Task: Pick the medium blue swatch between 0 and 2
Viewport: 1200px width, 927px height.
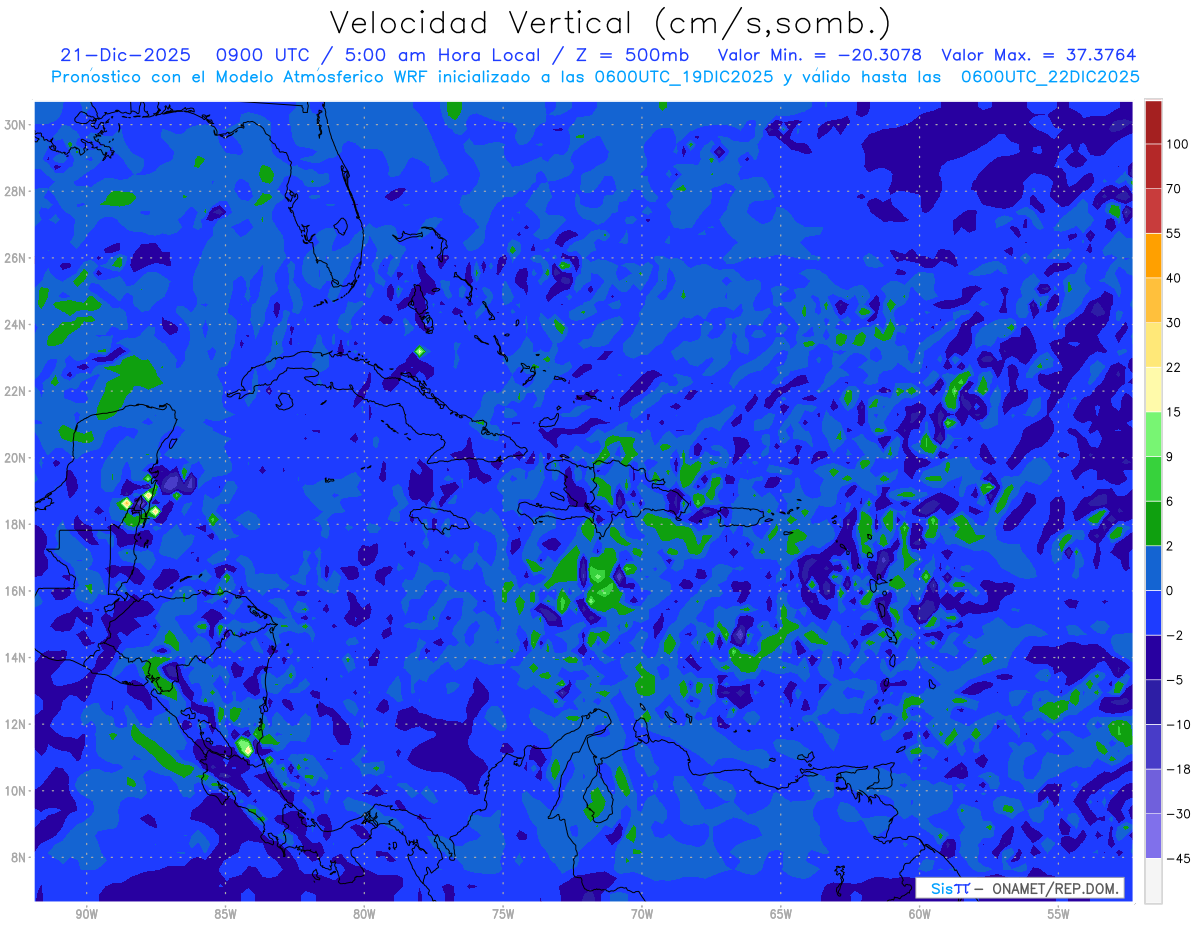Action: [x=1153, y=568]
